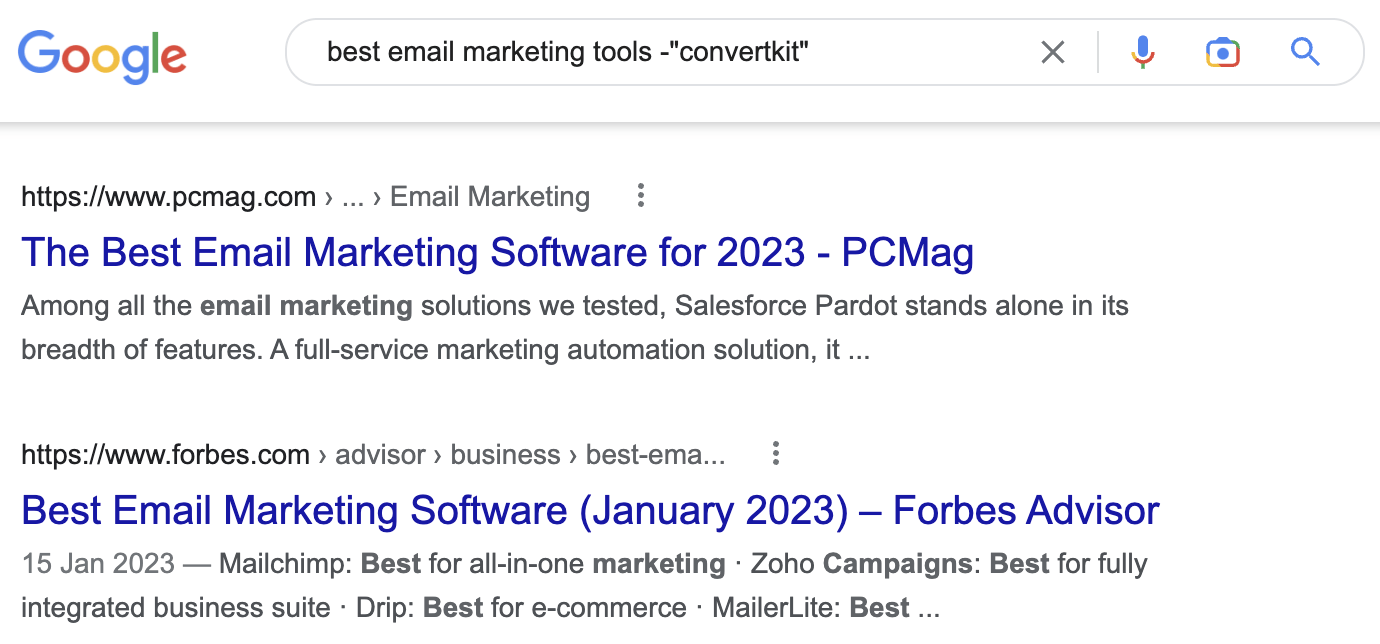Click the https://www.pcmag.com URL text
The image size is (1380, 644).
(168, 197)
